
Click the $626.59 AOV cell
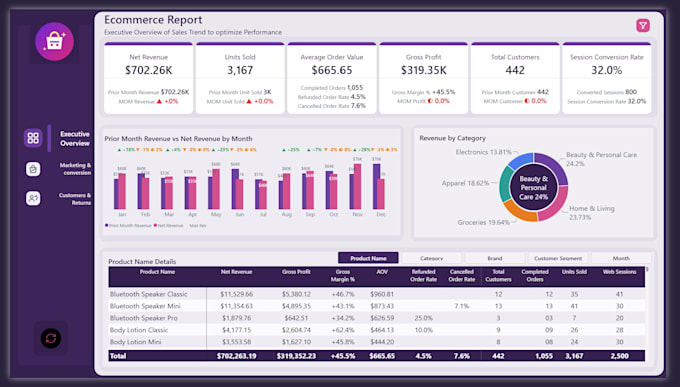click(x=382, y=318)
